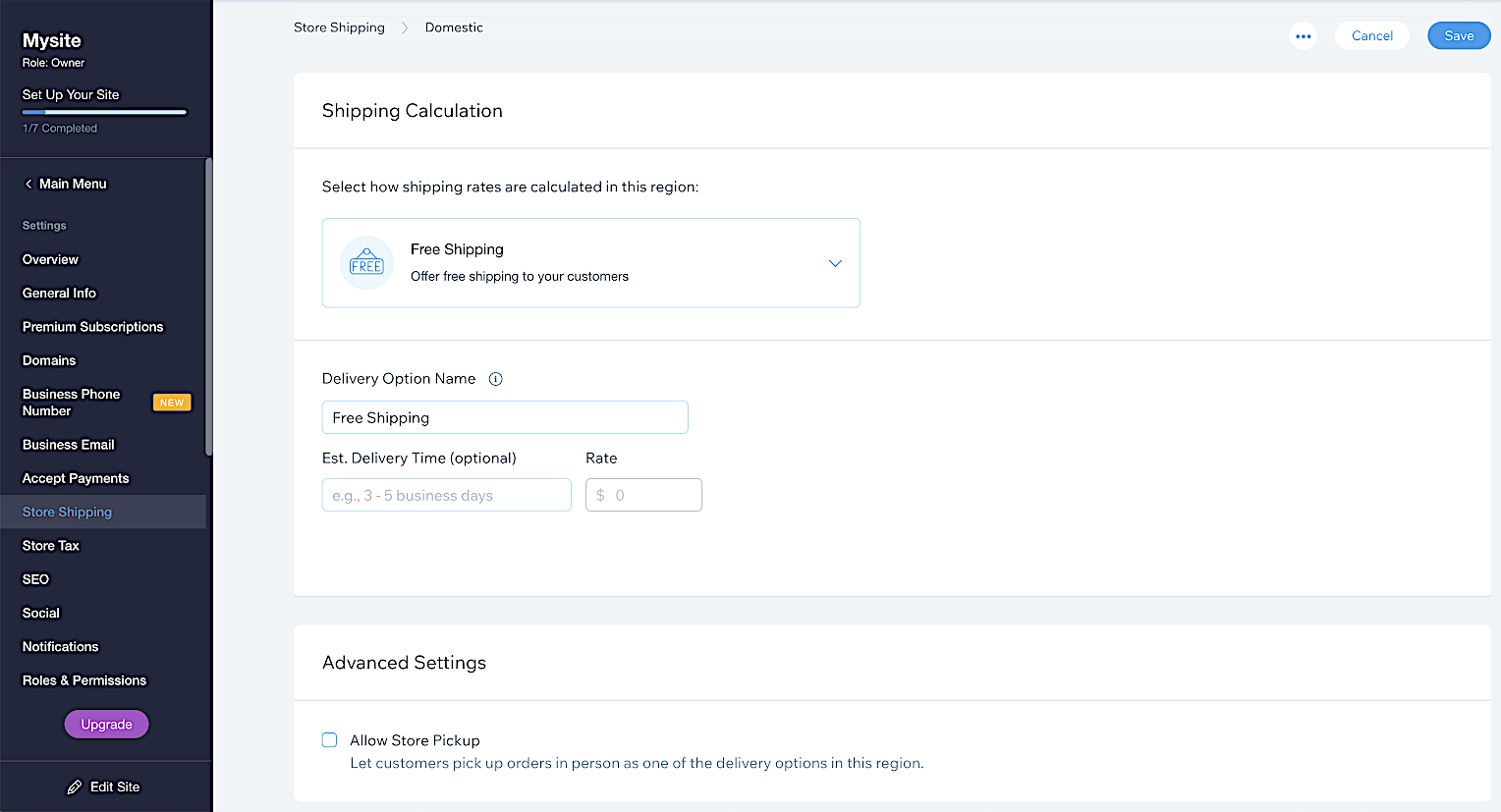This screenshot has height=812, width=1501.
Task: Open Store Tax settings in sidebar
Action: 51,546
